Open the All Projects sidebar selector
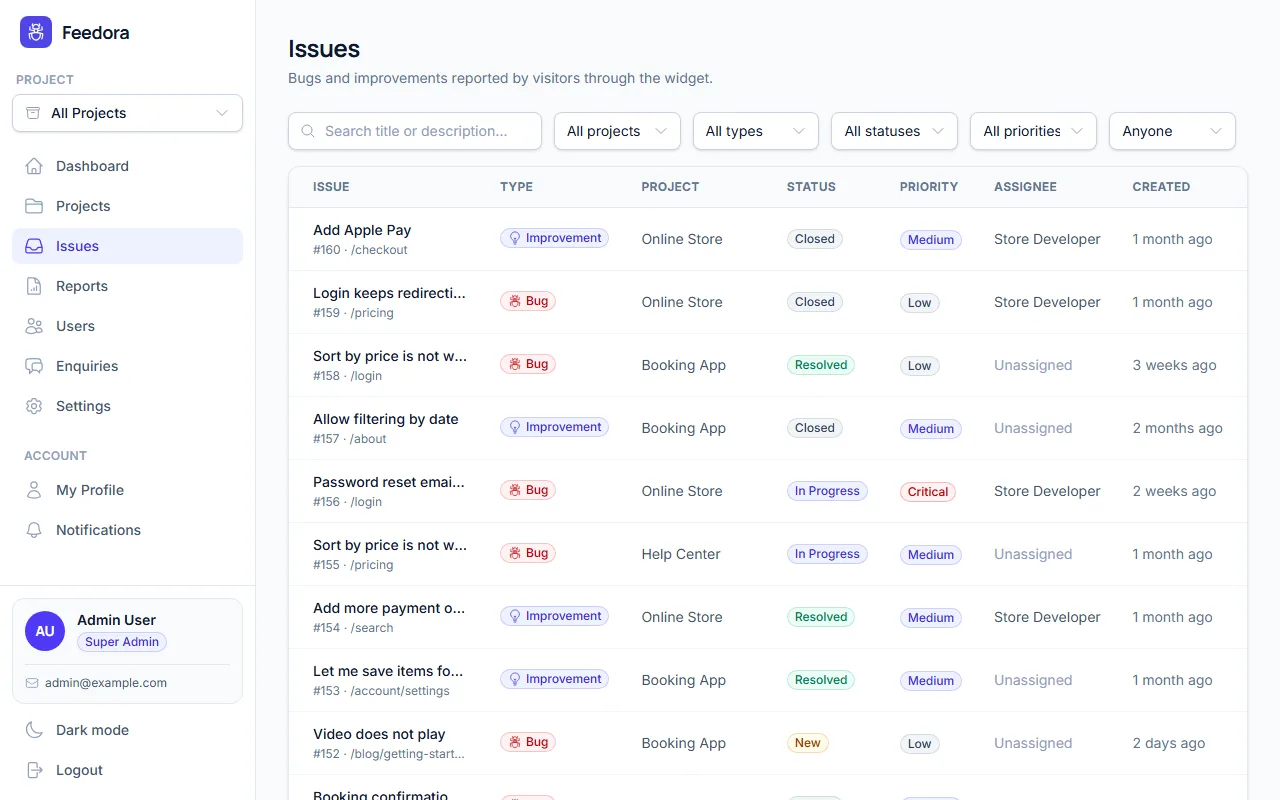Screen dimensions: 1280x800 click(x=127, y=113)
